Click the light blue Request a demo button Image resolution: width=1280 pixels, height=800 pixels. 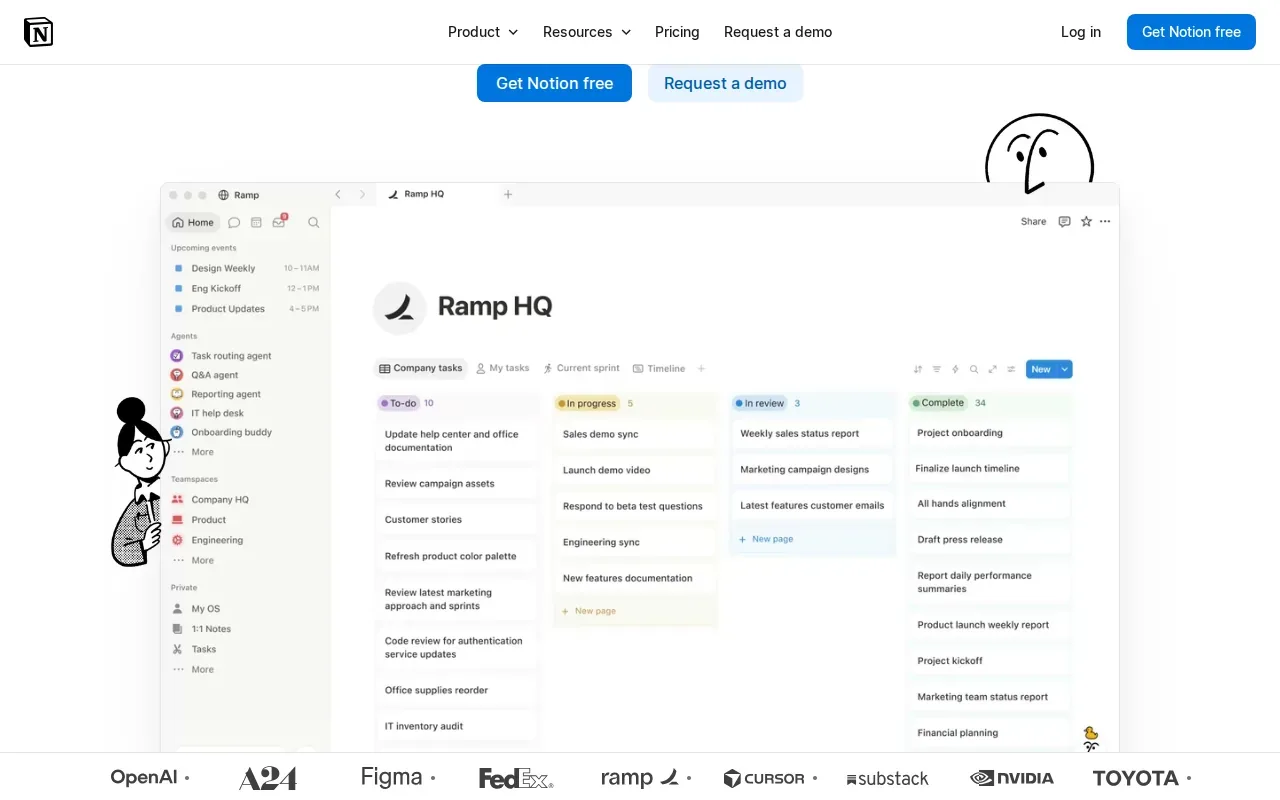(725, 83)
